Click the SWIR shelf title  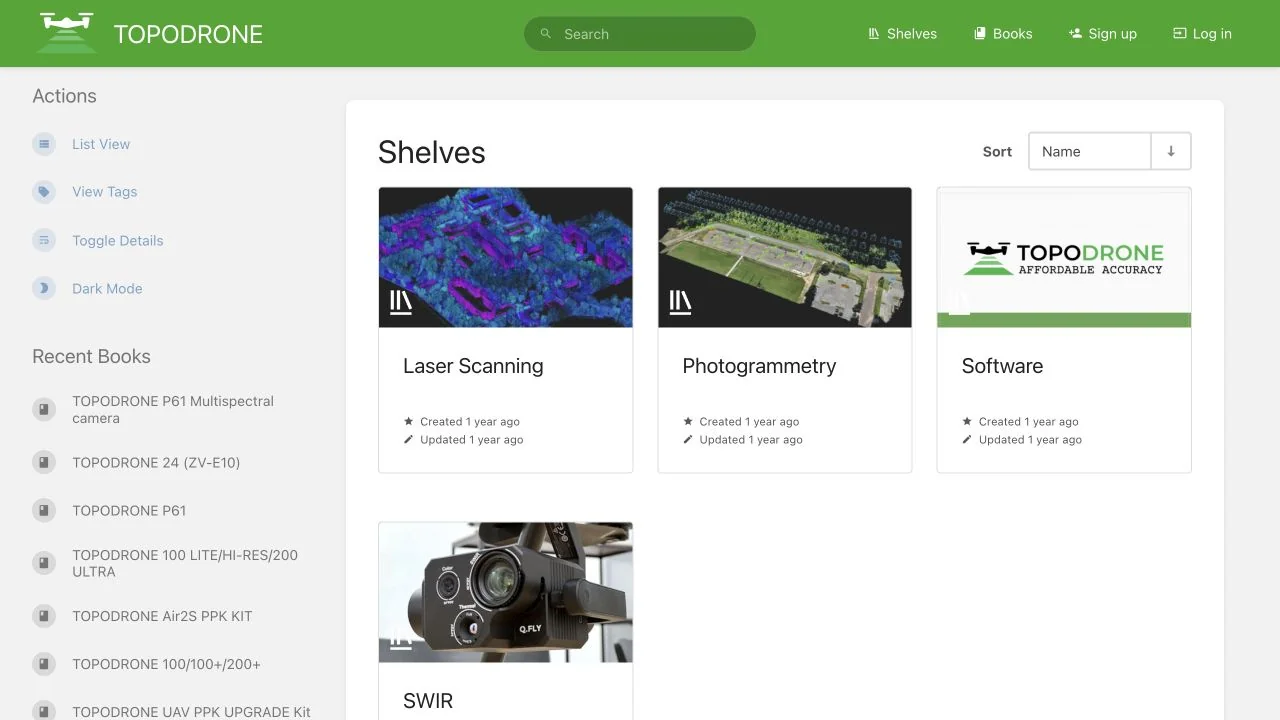428,701
